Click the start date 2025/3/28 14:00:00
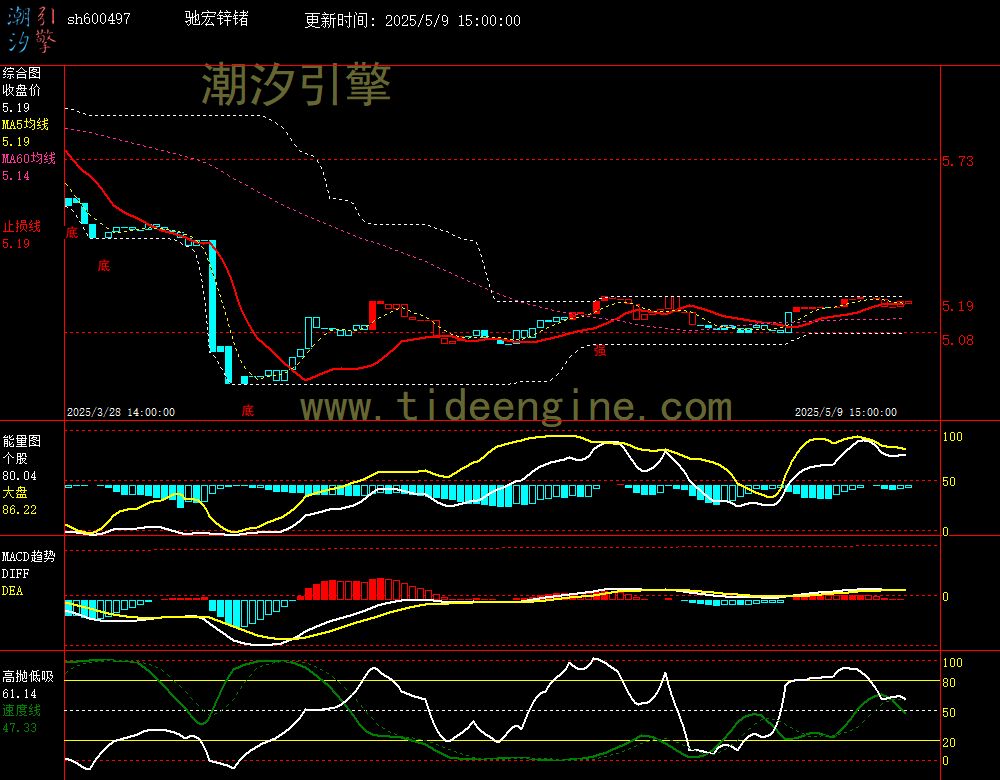Screen dimensions: 1000x780 coord(121,412)
